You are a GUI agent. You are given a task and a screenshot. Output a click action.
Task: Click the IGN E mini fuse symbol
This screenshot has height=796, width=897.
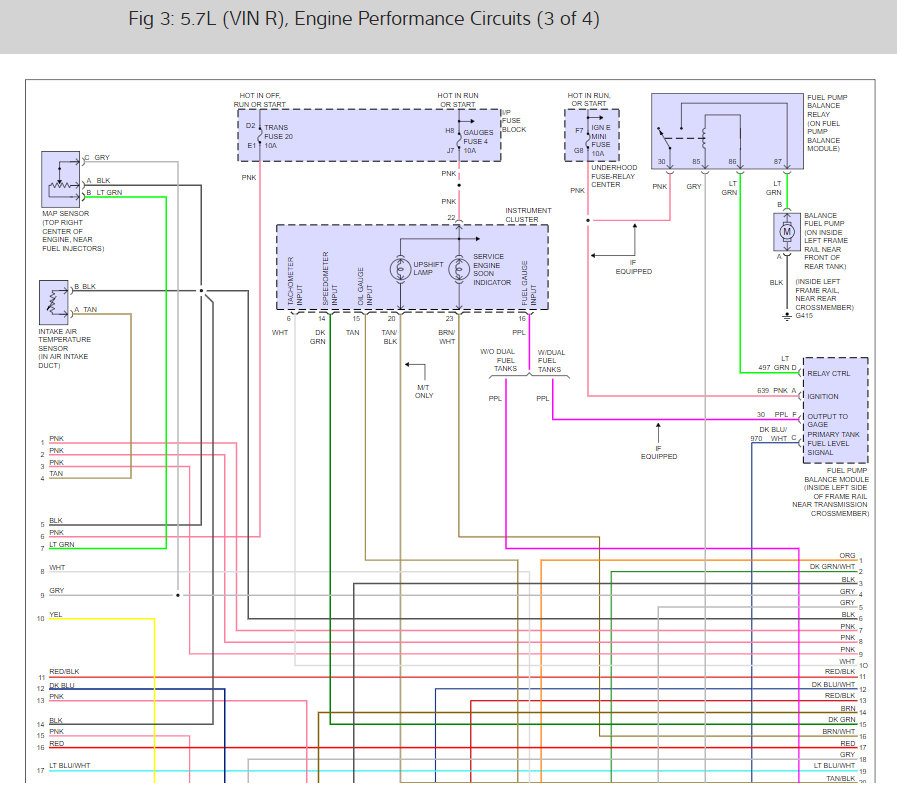(x=590, y=137)
